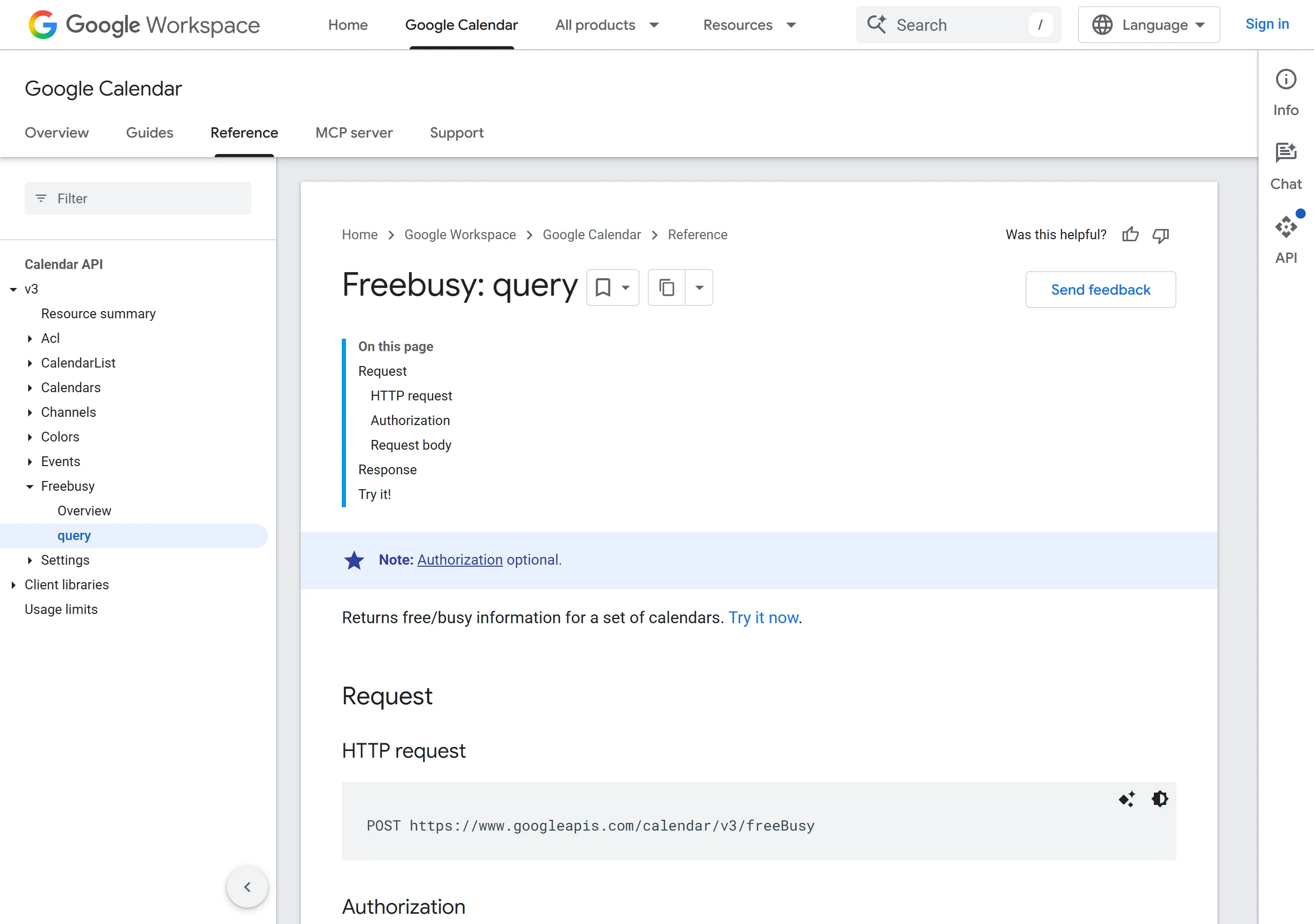This screenshot has width=1314, height=924.
Task: Select Google Calendar top nav tab
Action: (x=461, y=25)
